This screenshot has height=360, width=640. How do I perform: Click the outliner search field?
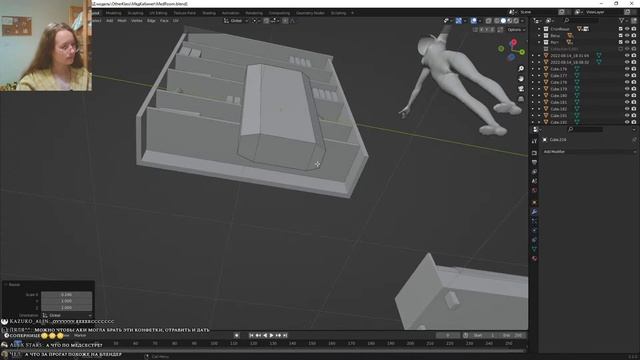pyautogui.click(x=581, y=20)
